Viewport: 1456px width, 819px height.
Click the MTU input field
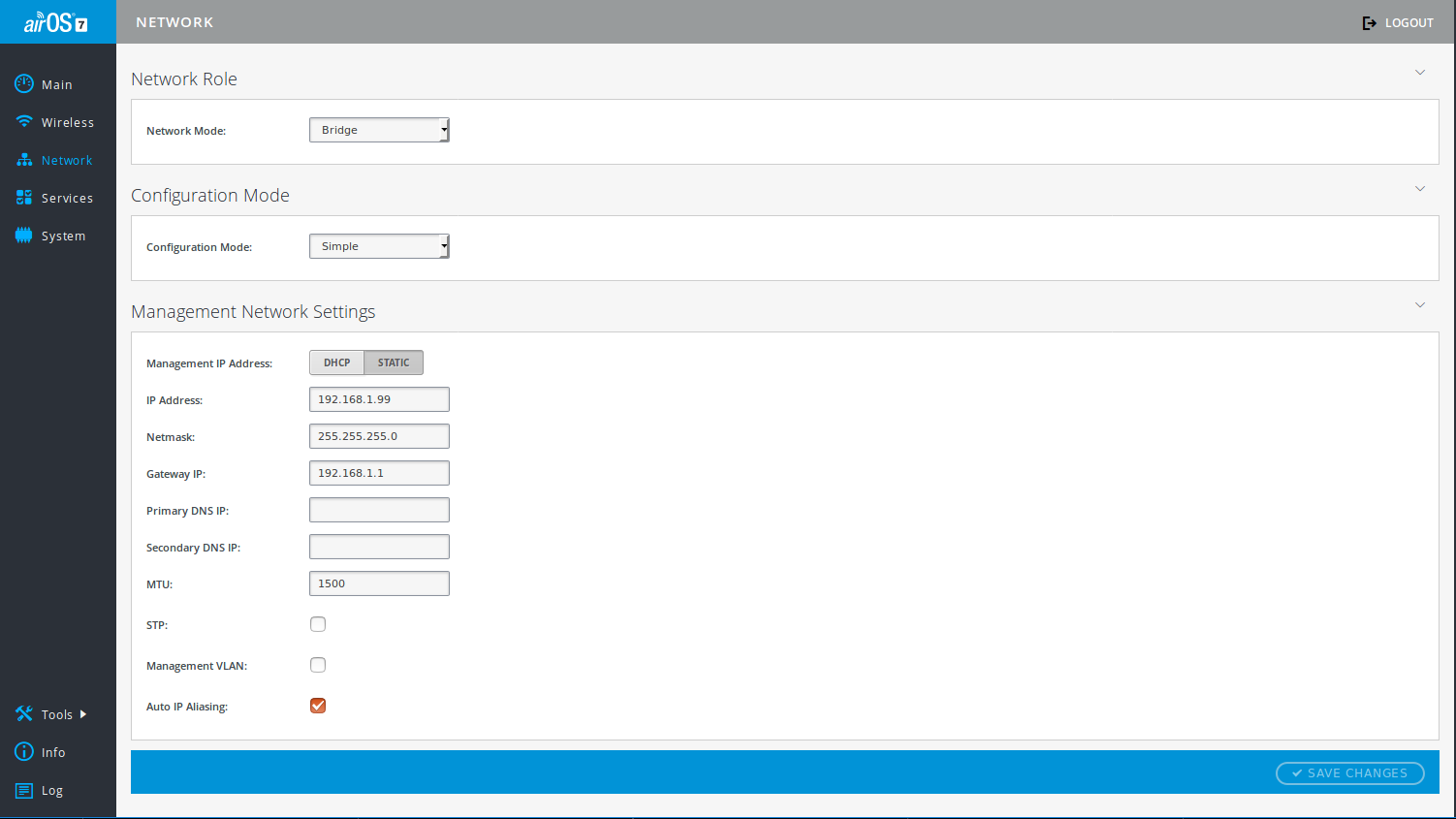pos(379,583)
